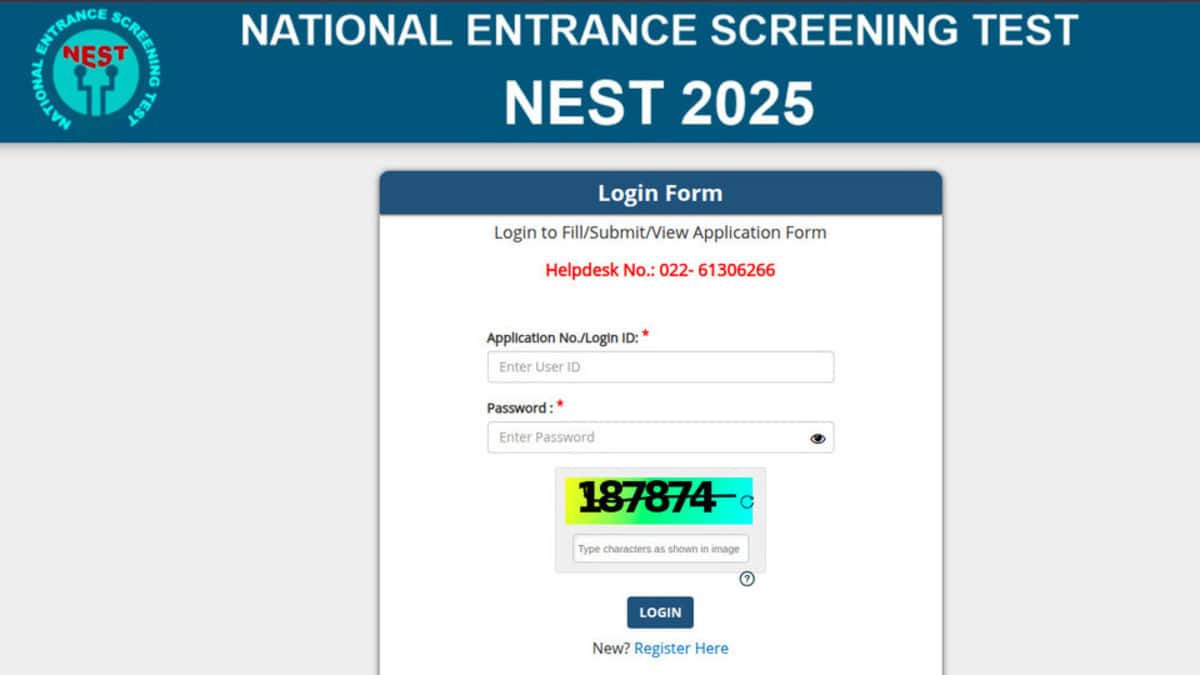Focus the Application No./Login ID field
Image resolution: width=1200 pixels, height=675 pixels.
point(661,367)
